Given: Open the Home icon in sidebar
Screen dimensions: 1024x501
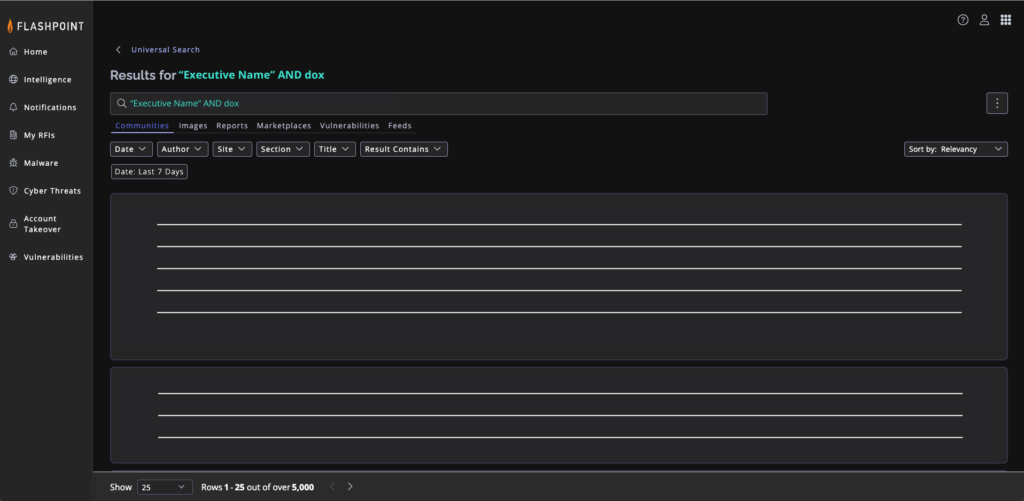Looking at the screenshot, I should (13, 52).
